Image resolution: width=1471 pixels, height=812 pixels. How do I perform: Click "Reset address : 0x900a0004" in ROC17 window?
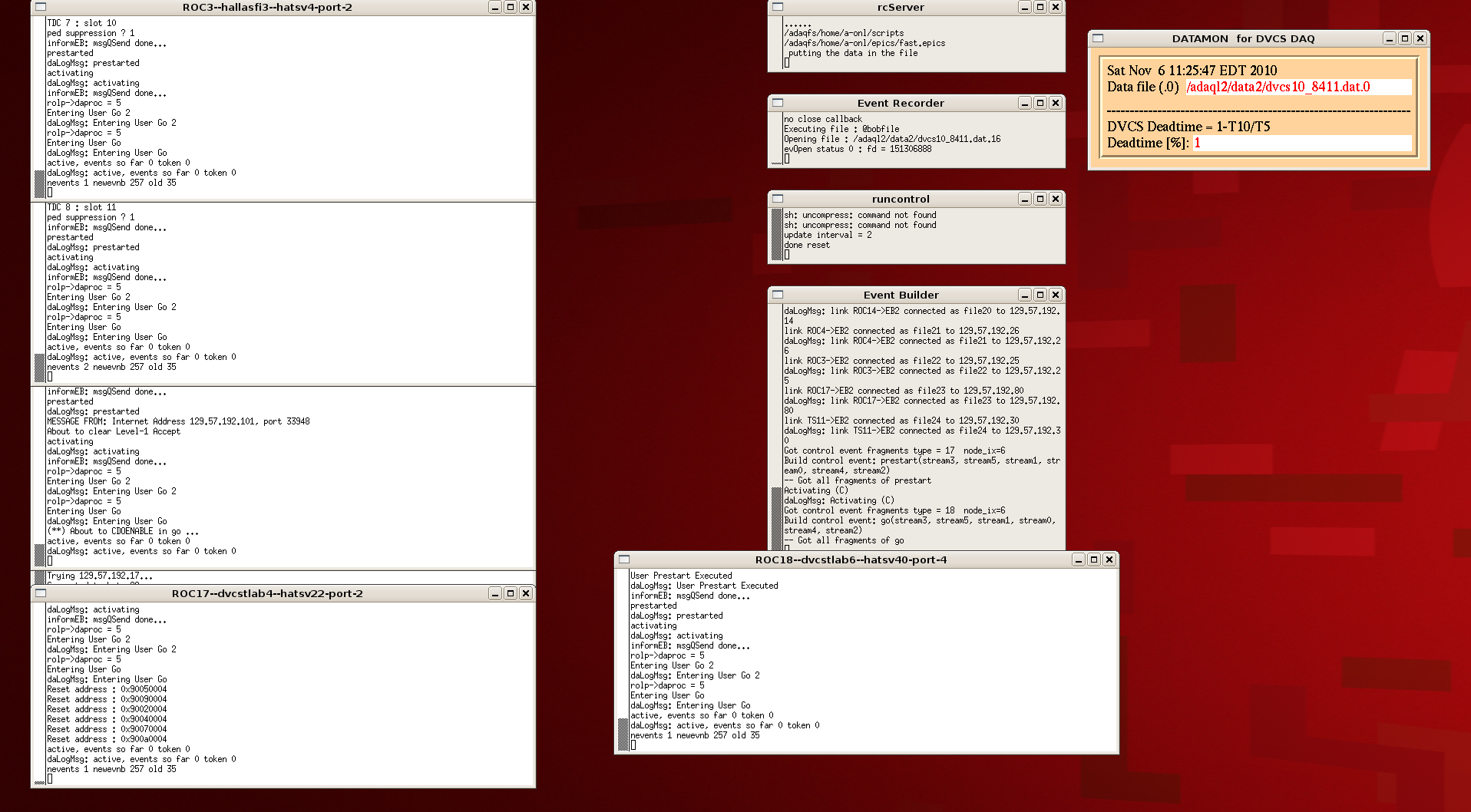click(107, 739)
